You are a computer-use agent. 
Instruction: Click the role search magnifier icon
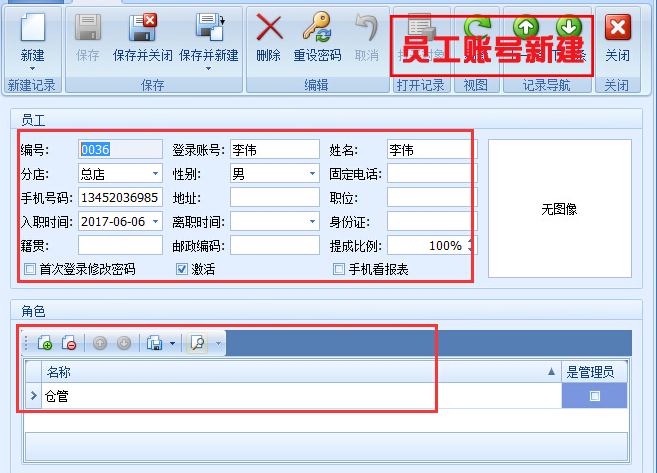coord(197,343)
